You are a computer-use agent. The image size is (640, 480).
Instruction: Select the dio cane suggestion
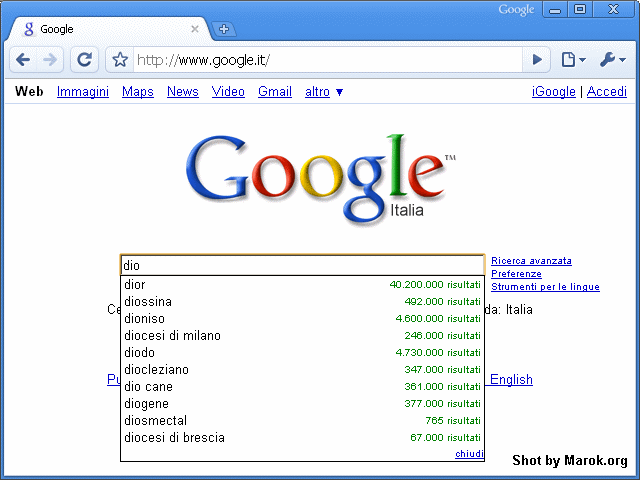(x=302, y=387)
